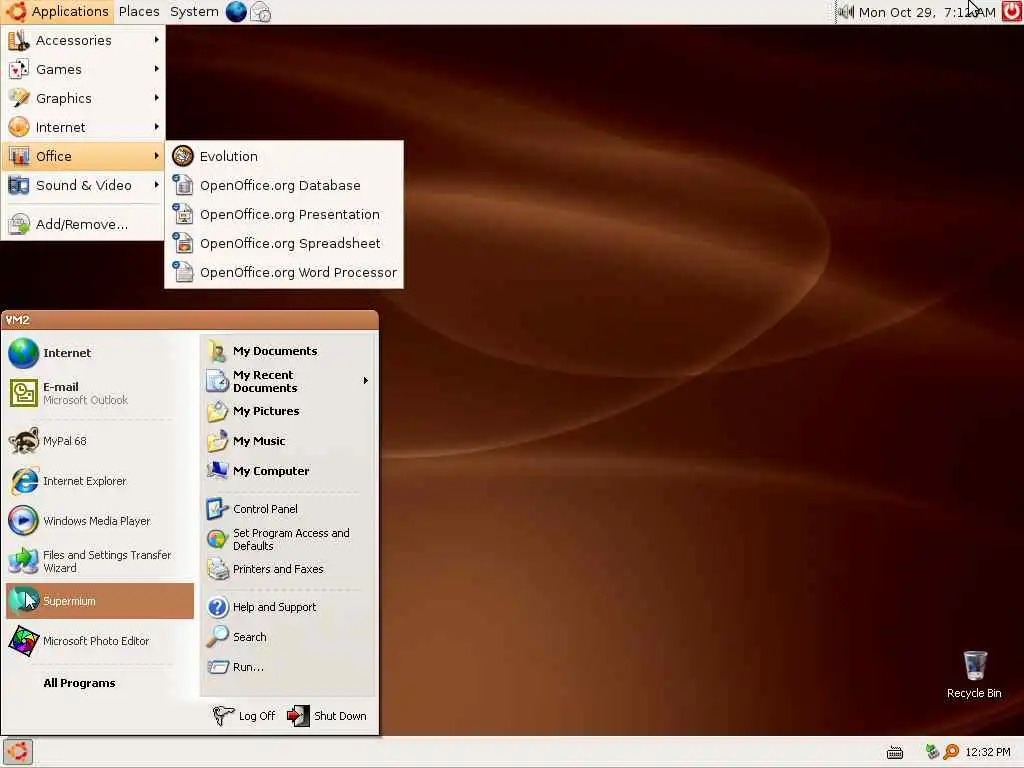The height and width of the screenshot is (768, 1024).
Task: Open Search from start menu
Action: 287,637
